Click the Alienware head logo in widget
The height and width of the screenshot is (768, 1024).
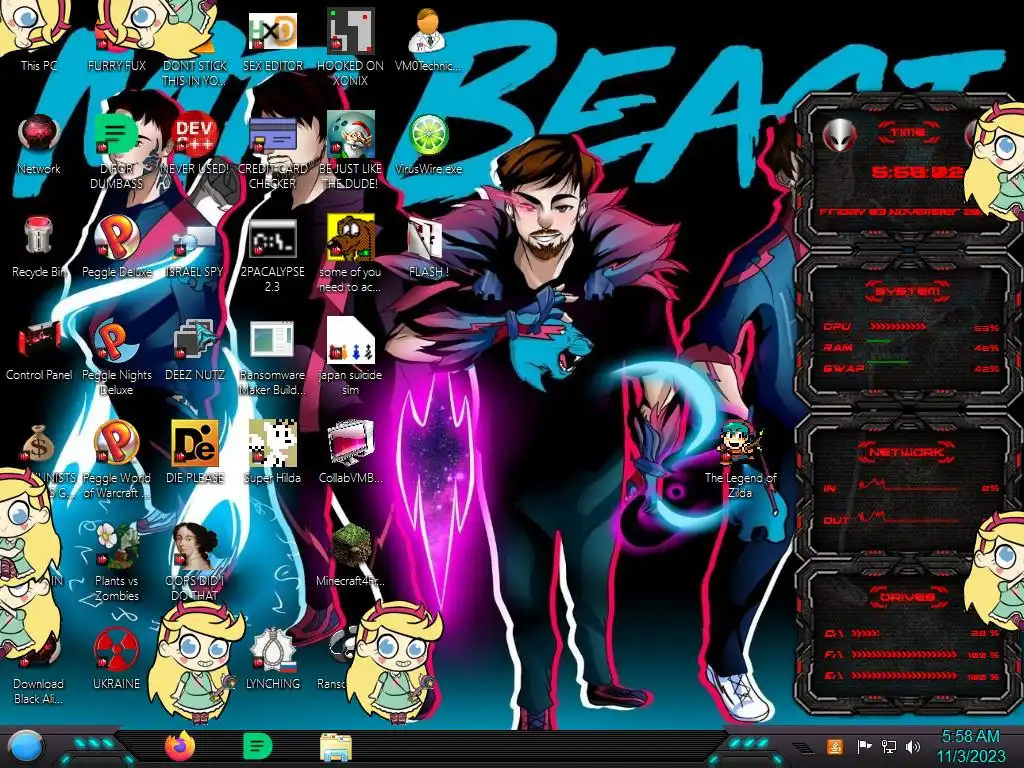coord(839,136)
